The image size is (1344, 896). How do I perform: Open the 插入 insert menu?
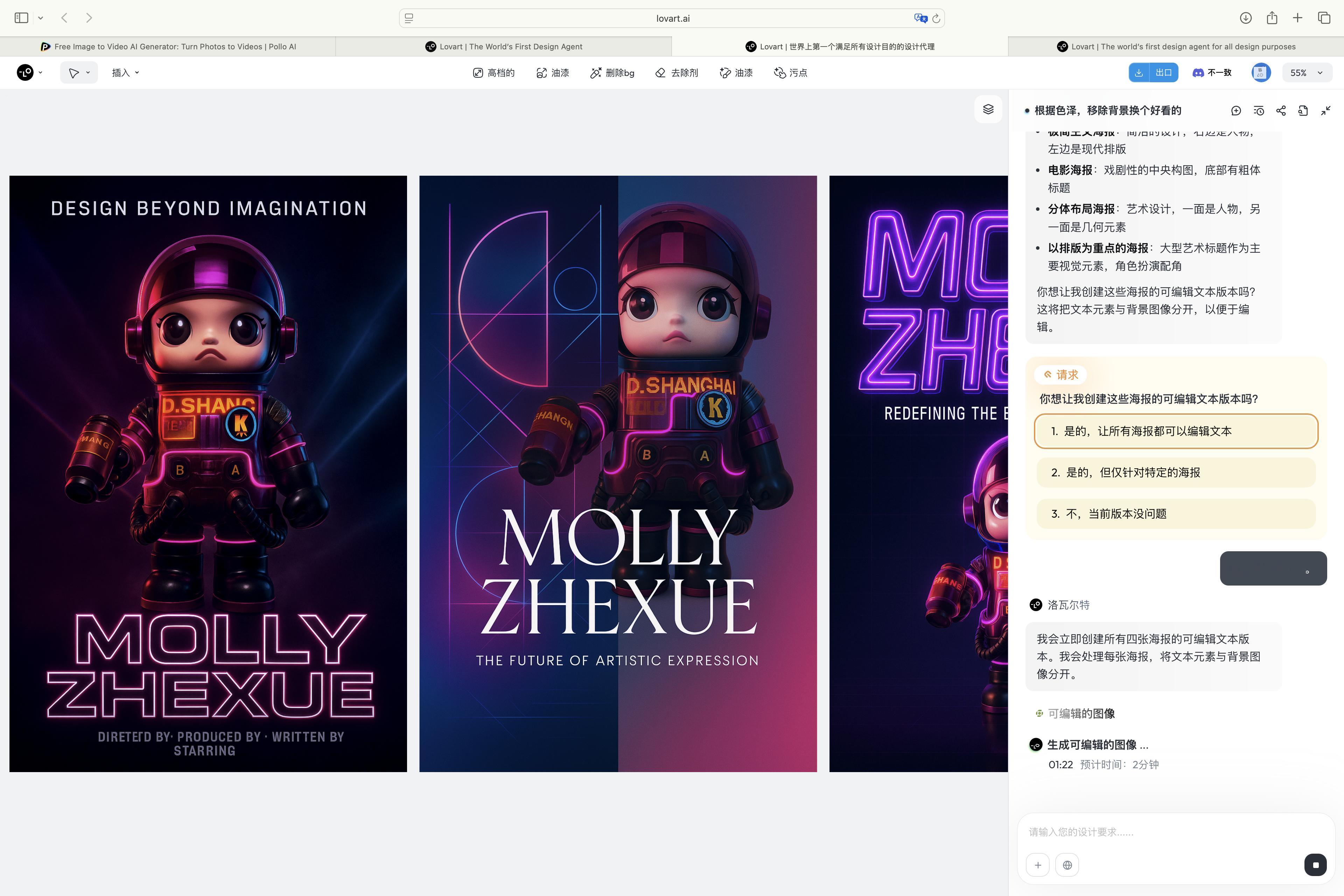coord(125,72)
